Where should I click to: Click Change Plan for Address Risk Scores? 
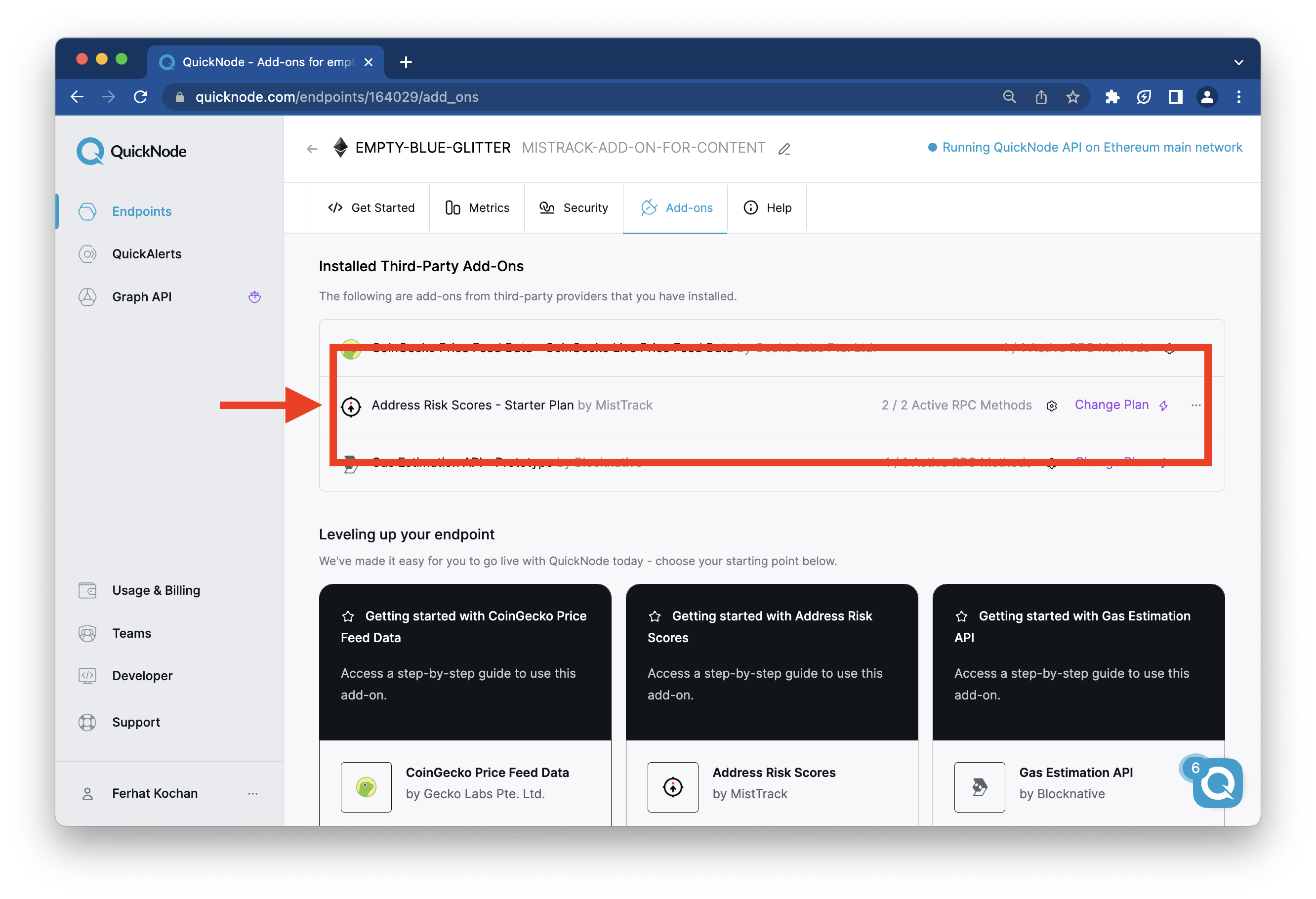click(1121, 405)
